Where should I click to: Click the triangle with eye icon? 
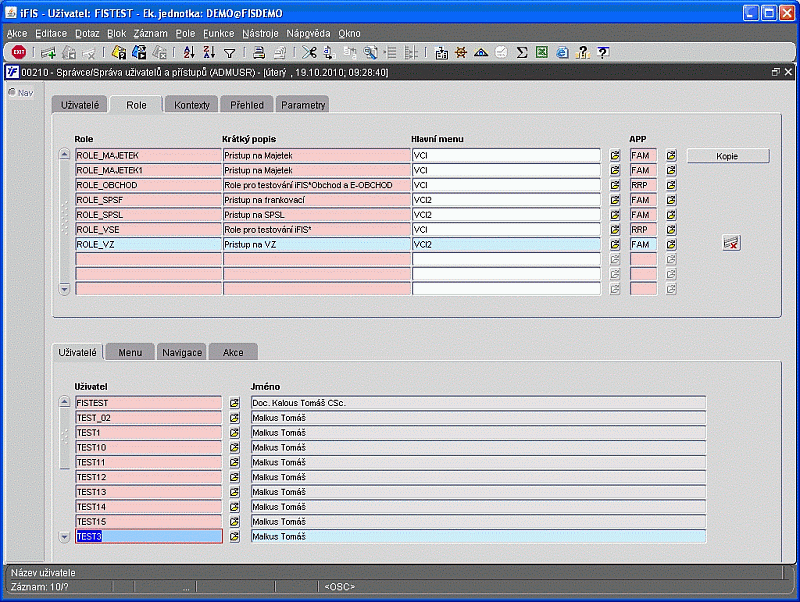point(481,52)
